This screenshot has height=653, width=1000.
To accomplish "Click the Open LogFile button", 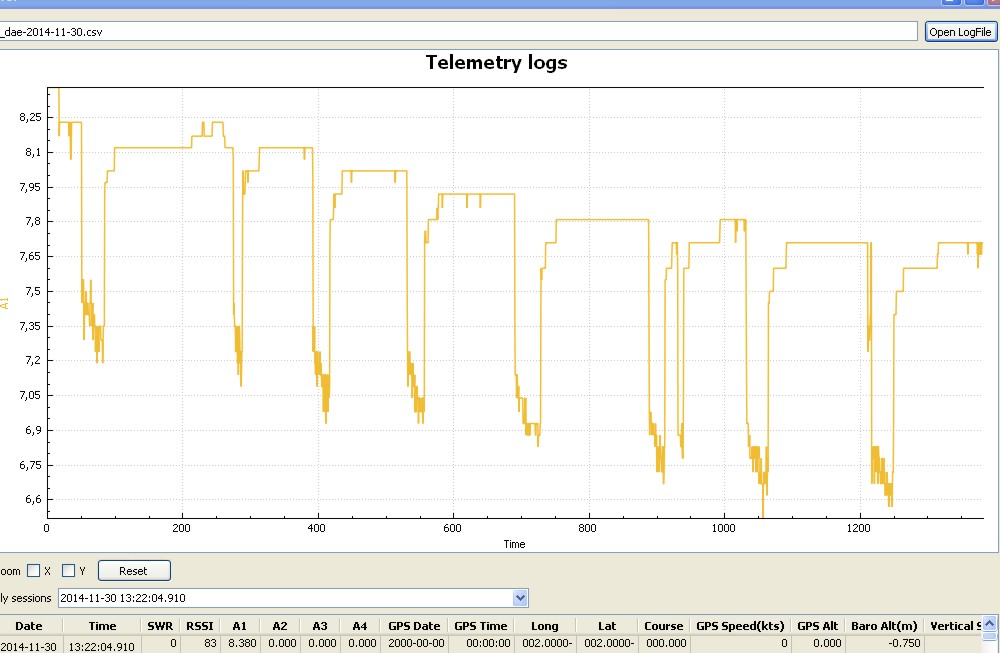I will pyautogui.click(x=961, y=32).
